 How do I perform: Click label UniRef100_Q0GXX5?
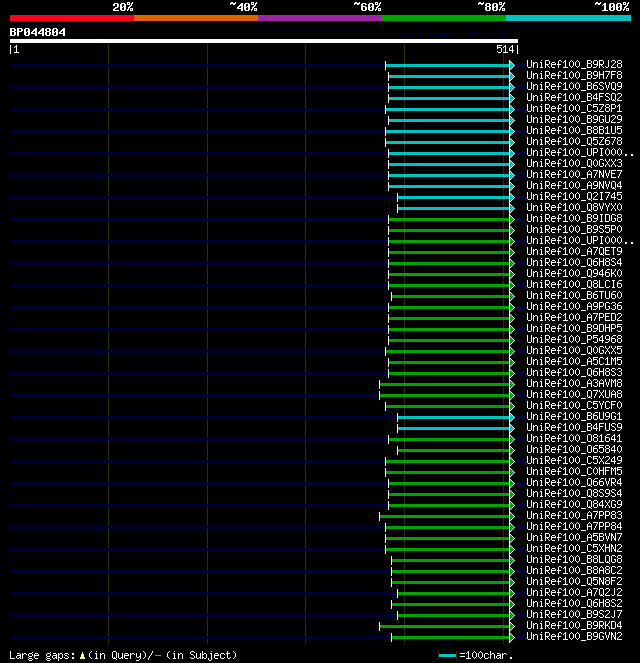tap(574, 350)
